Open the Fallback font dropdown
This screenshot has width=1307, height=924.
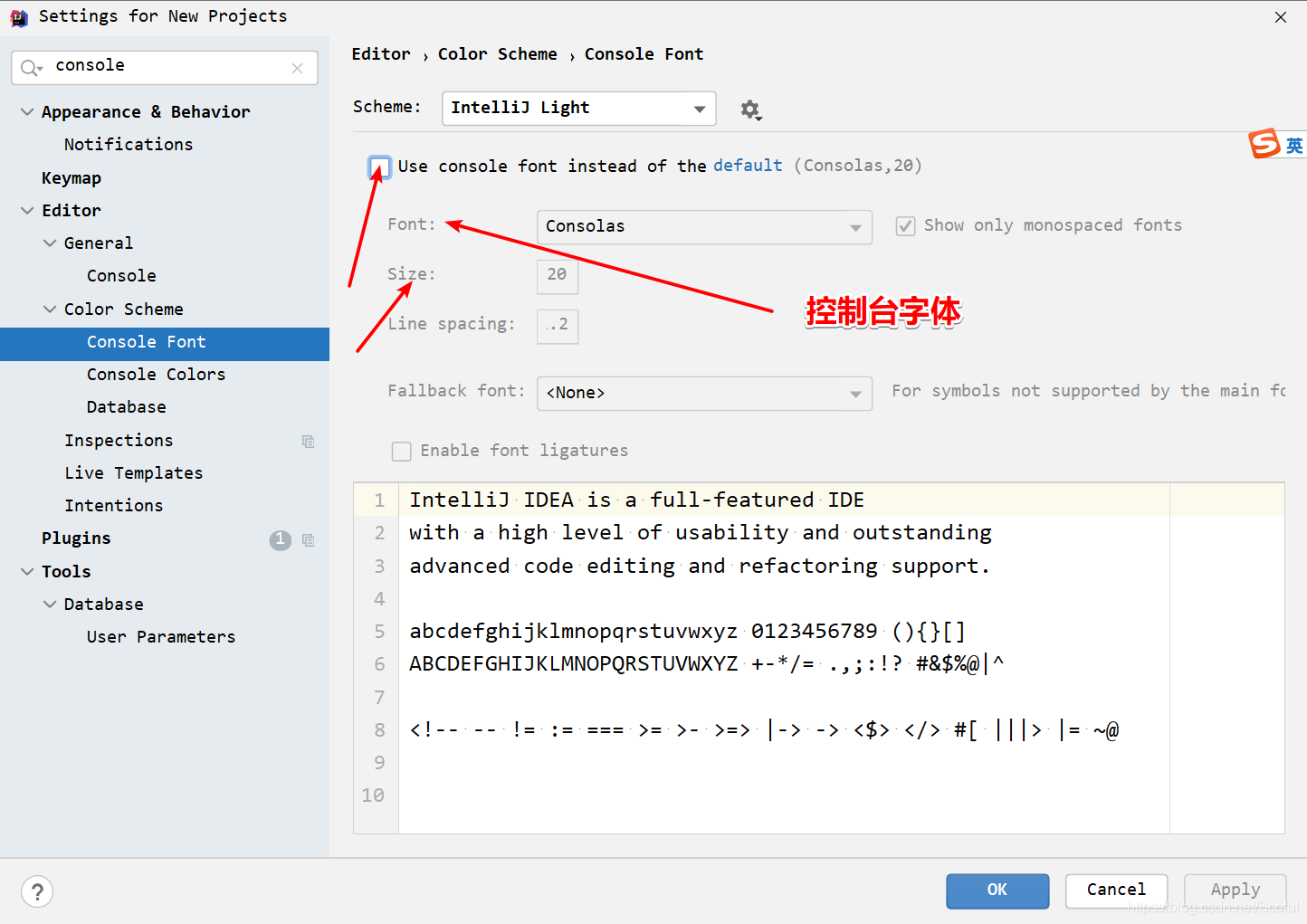(x=704, y=394)
